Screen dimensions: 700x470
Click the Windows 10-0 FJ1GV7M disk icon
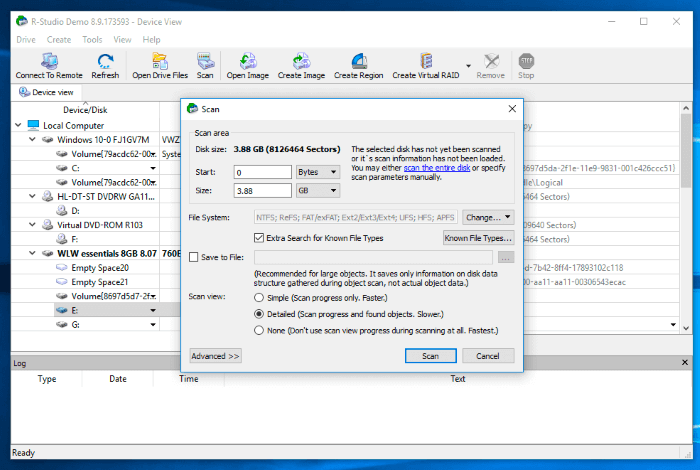point(47,140)
